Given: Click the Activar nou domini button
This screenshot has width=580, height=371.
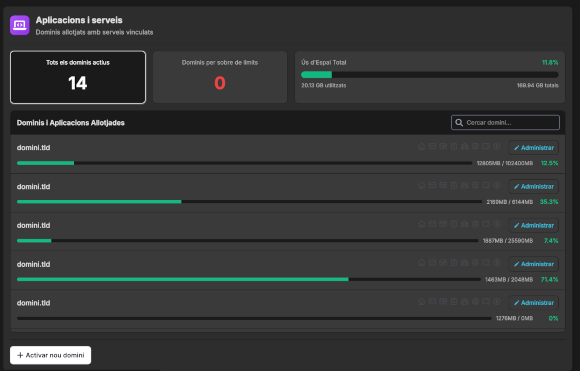Looking at the screenshot, I should [50, 355].
